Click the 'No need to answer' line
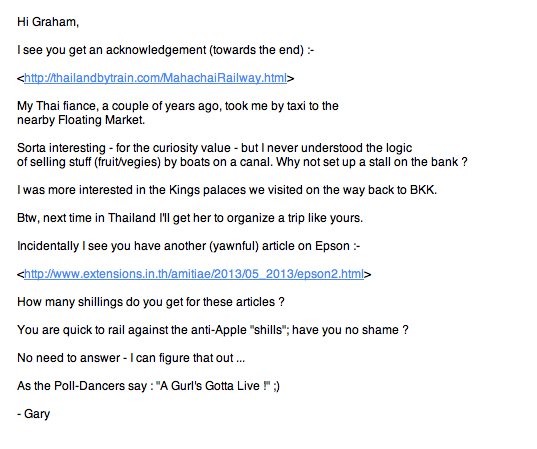This screenshot has width=537, height=449. (131, 358)
